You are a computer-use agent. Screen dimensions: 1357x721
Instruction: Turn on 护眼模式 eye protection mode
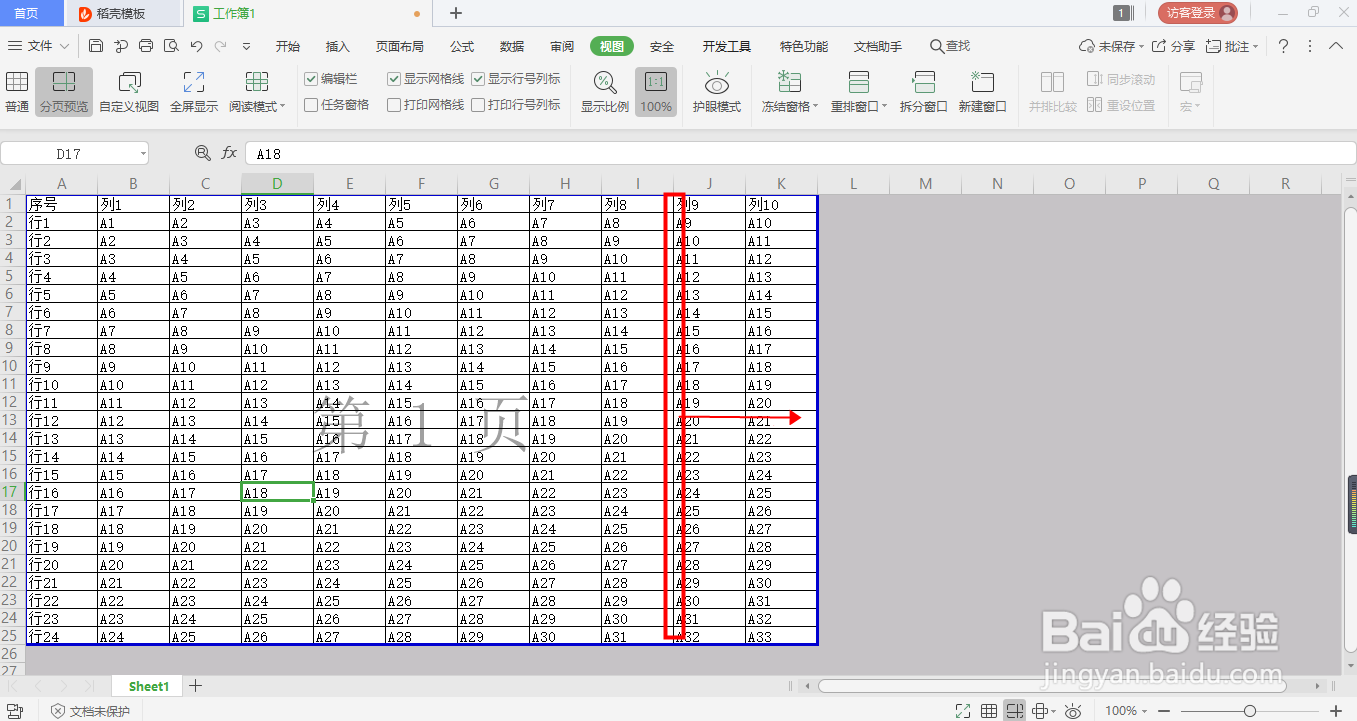pos(717,92)
